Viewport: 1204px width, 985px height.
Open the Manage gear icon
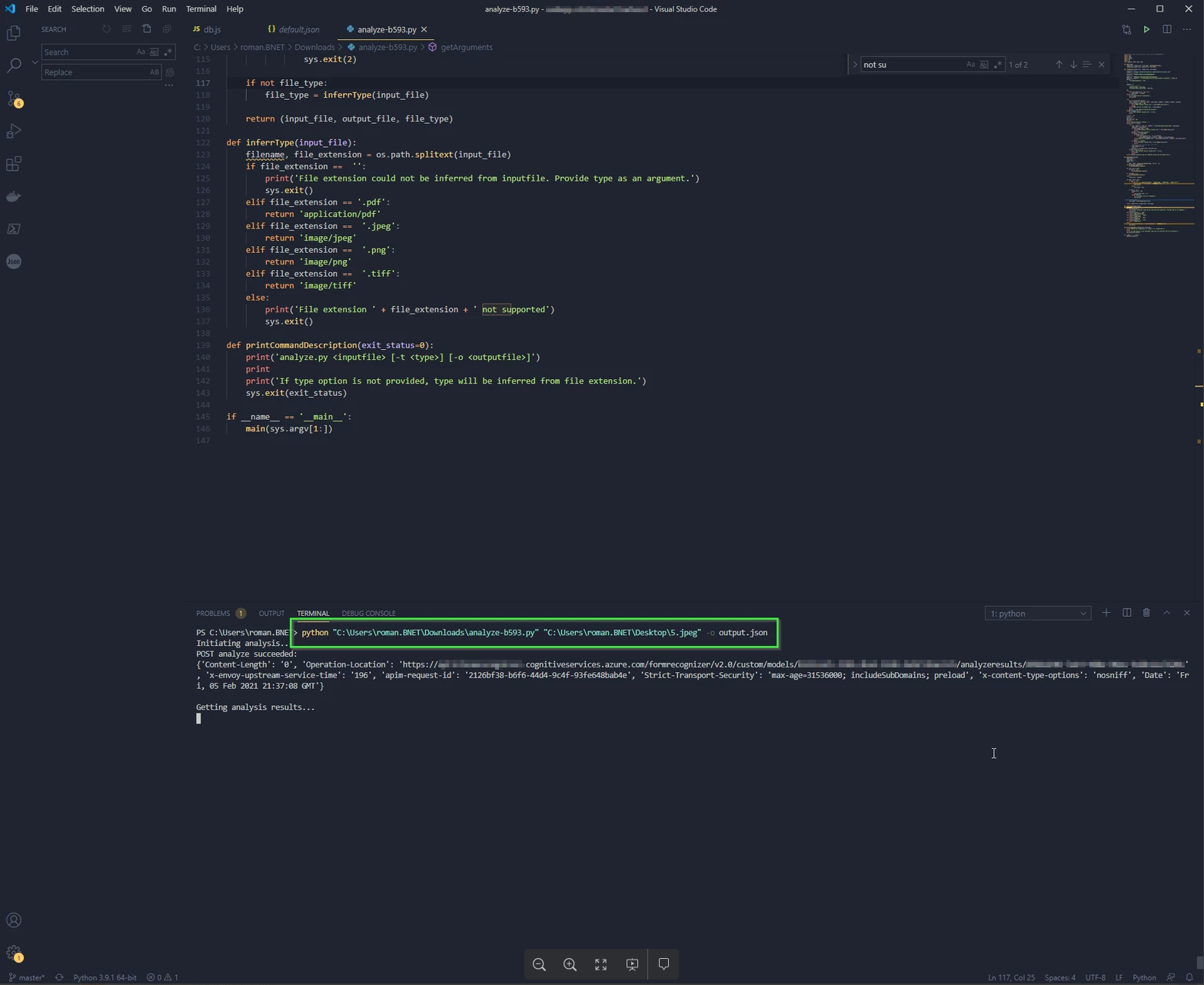click(x=14, y=953)
